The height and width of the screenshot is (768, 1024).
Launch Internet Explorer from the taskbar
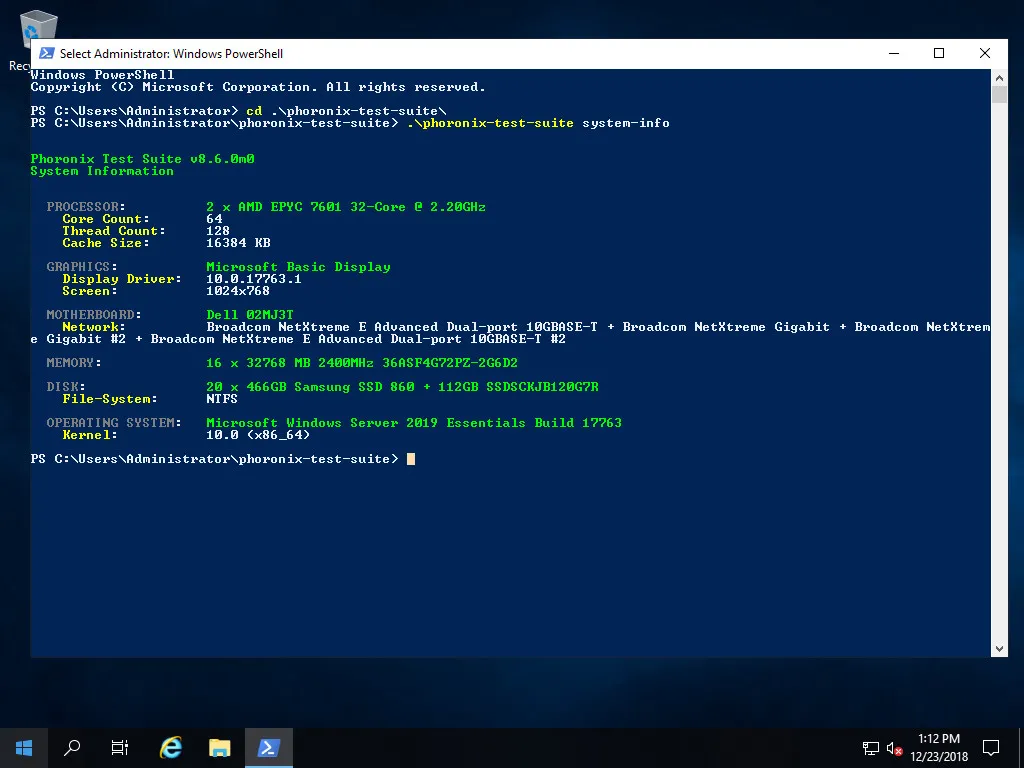[171, 748]
